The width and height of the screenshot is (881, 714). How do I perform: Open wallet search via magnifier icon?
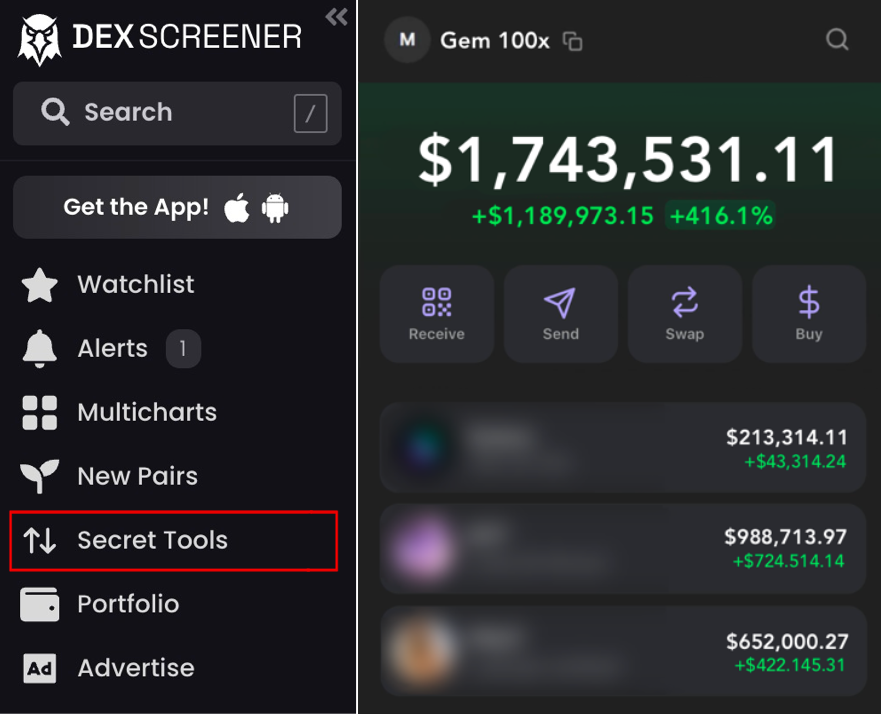pyautogui.click(x=837, y=40)
